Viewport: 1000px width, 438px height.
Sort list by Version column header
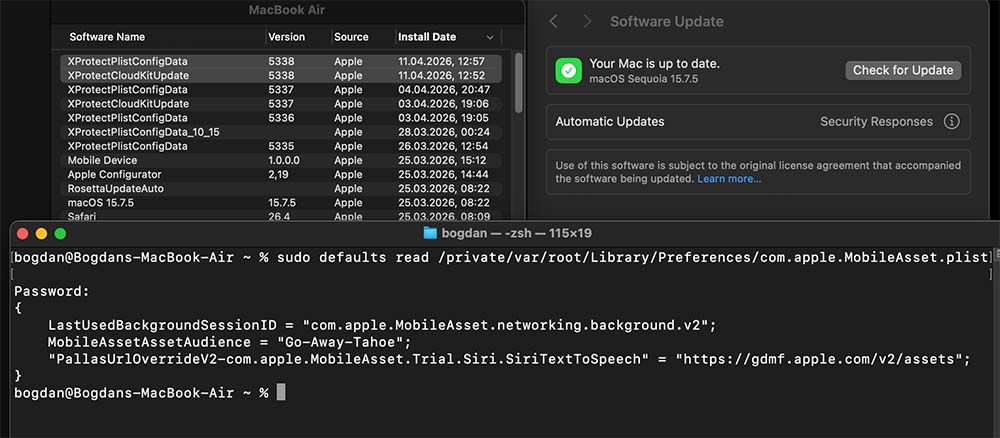coord(286,37)
